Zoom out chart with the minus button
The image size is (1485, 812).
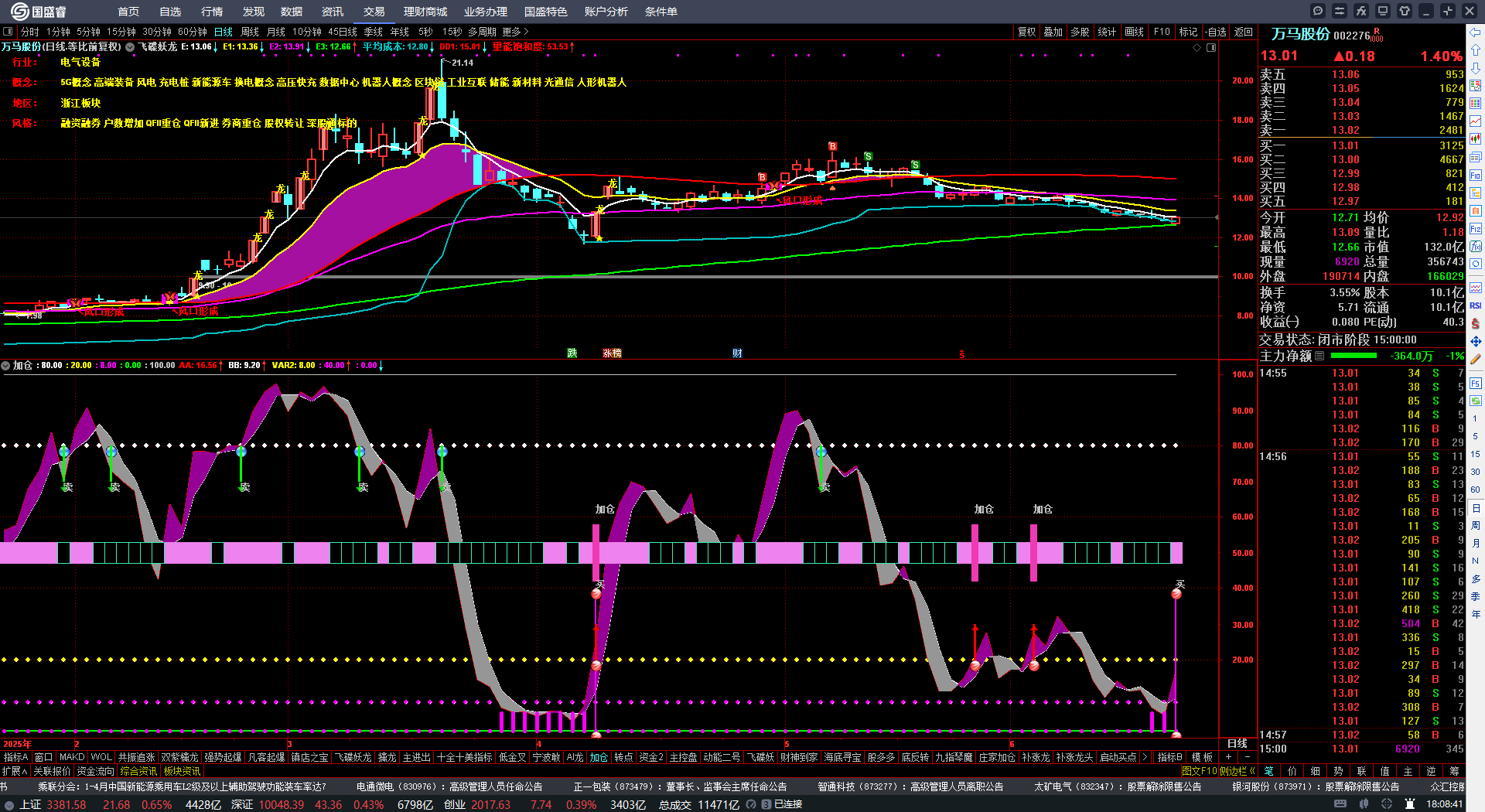pos(1247,757)
